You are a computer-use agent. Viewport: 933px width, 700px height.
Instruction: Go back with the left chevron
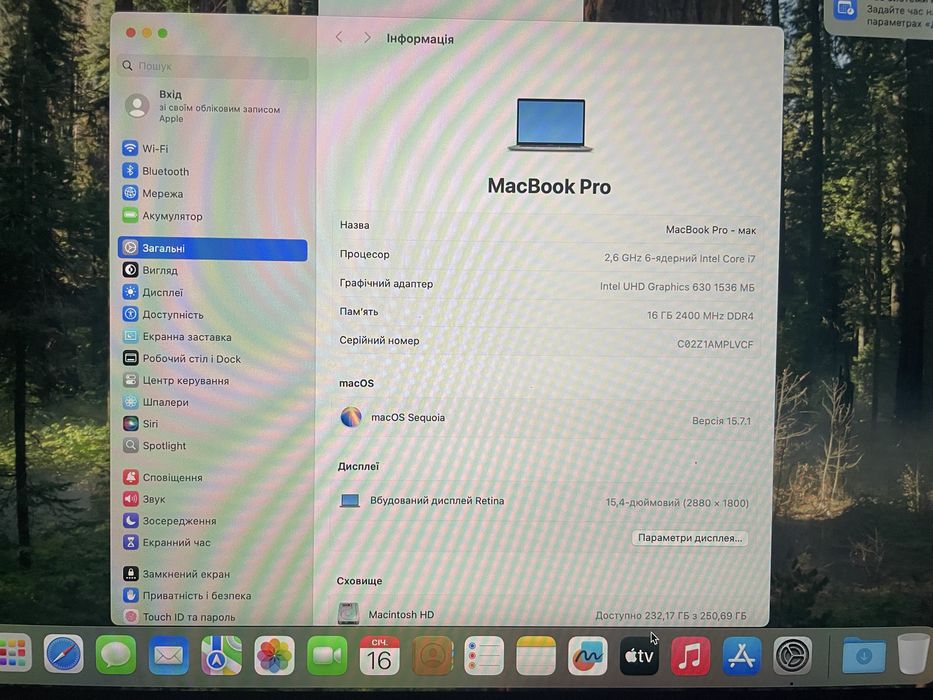[x=339, y=38]
